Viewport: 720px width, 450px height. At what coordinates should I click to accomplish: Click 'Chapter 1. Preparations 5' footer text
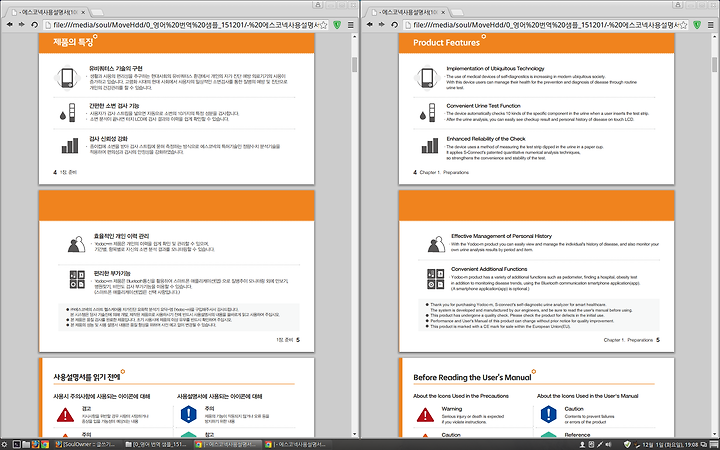click(631, 340)
